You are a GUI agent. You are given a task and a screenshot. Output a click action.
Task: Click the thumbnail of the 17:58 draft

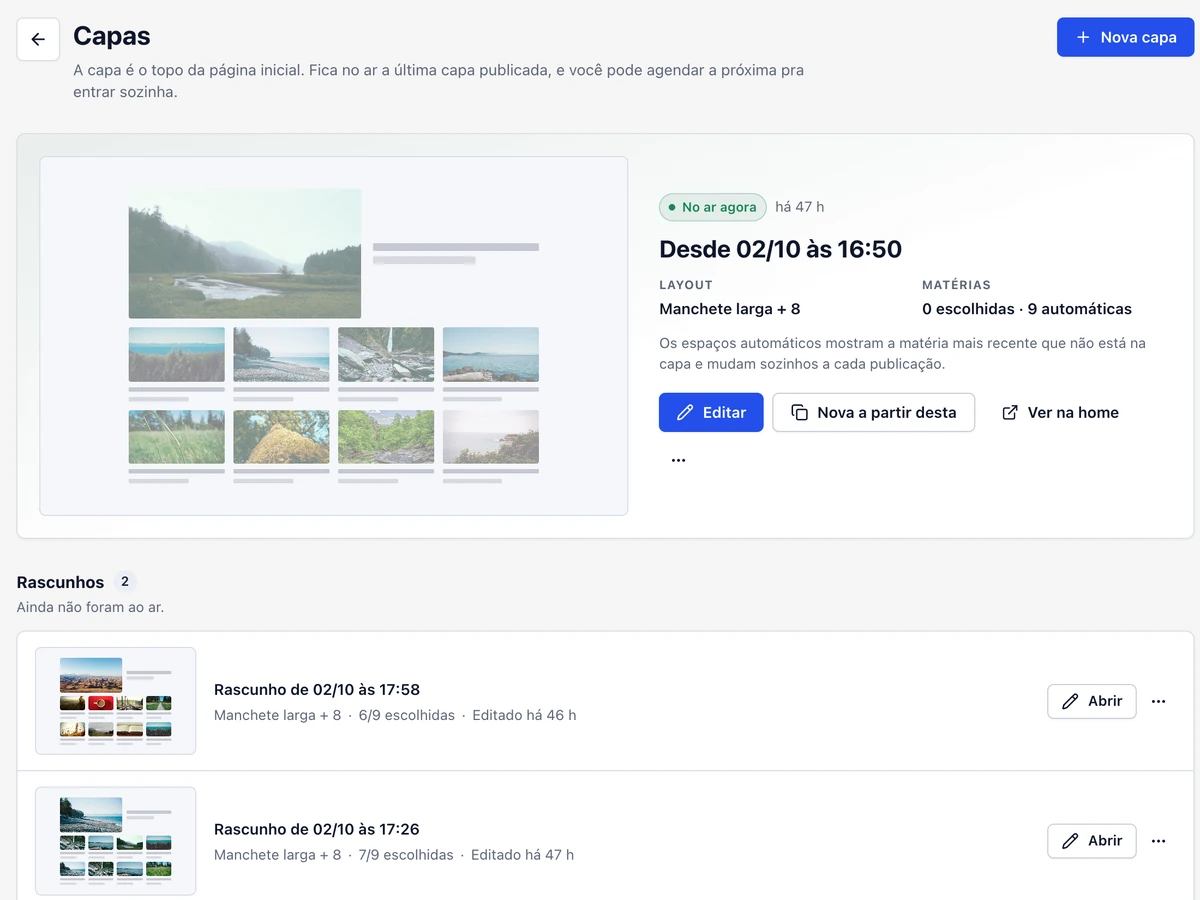tap(116, 701)
